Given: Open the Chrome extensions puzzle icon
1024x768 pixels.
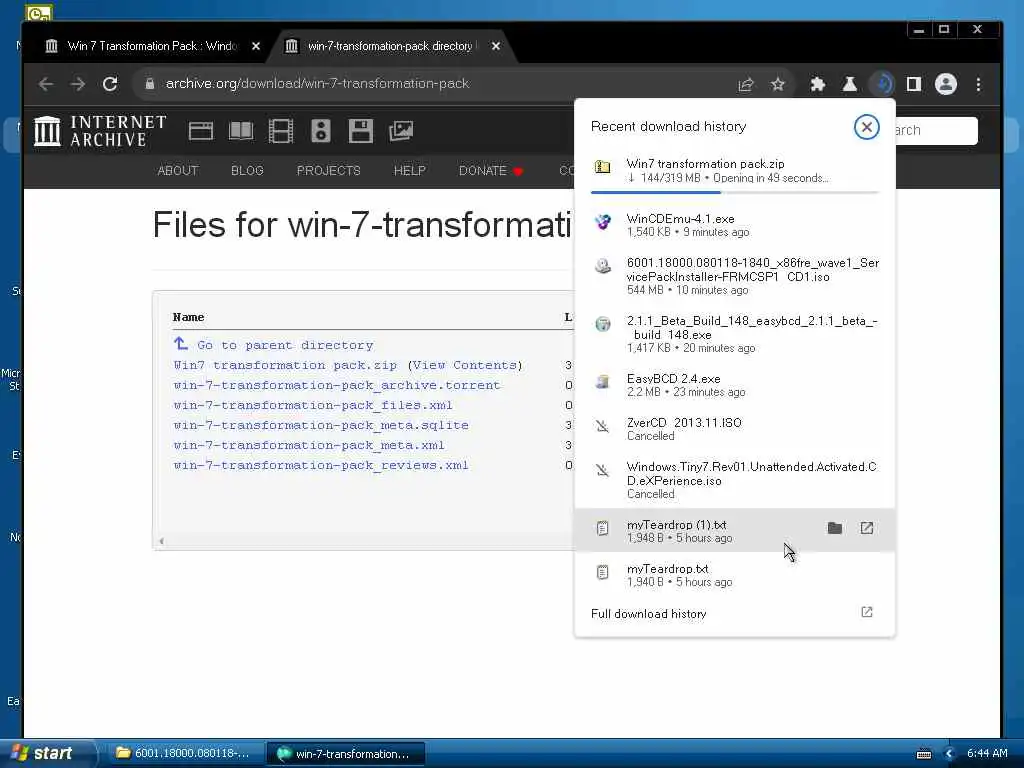Looking at the screenshot, I should pos(818,84).
